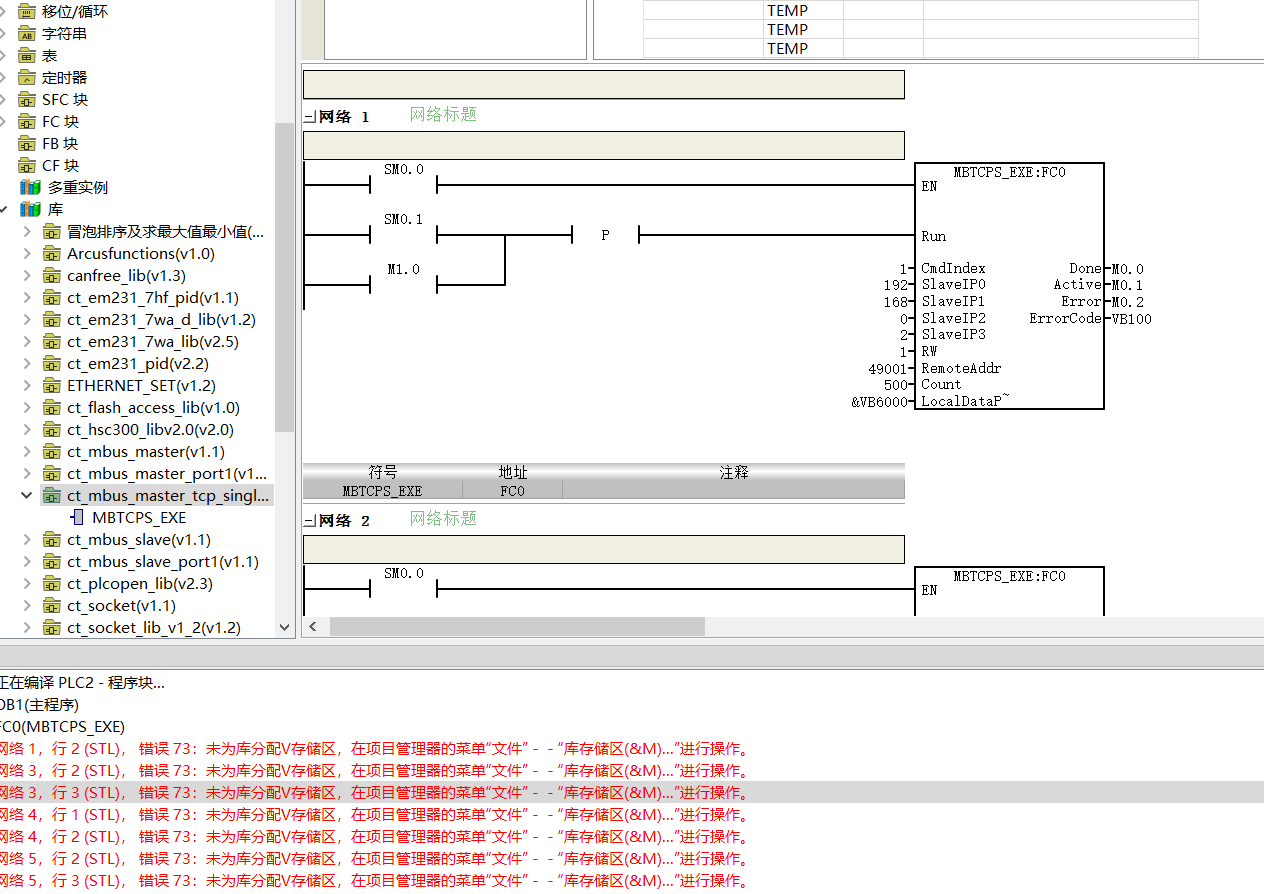Expand the ct_mbus_slave(v1.1) library chevron
The height and width of the screenshot is (894, 1264).
(x=27, y=540)
